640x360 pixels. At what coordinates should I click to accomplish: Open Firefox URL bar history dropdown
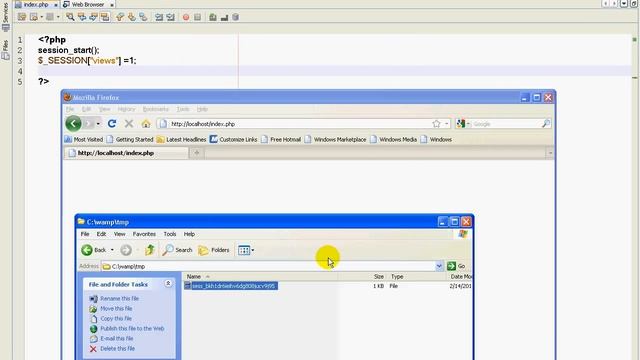[x=447, y=124]
